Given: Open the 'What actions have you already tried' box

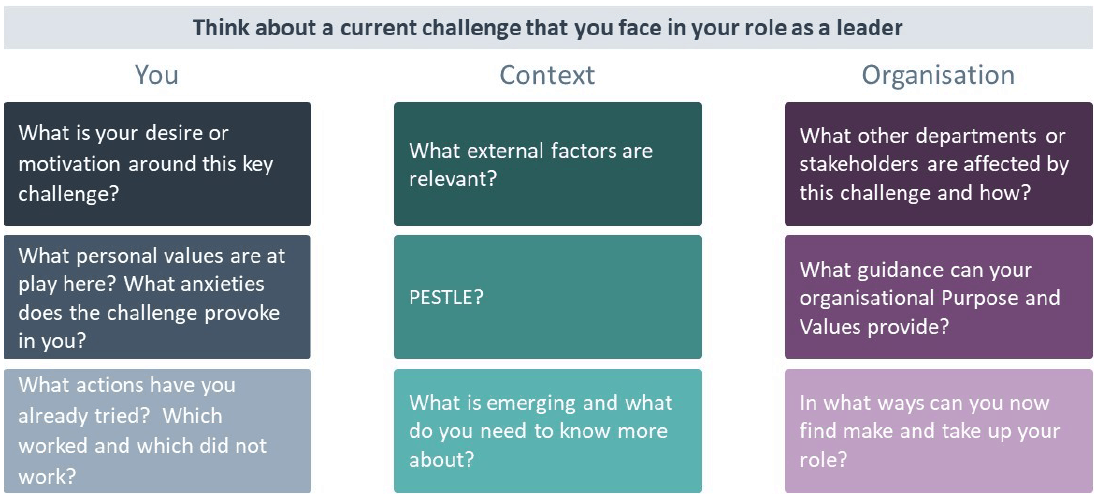Looking at the screenshot, I should pyautogui.click(x=157, y=431).
